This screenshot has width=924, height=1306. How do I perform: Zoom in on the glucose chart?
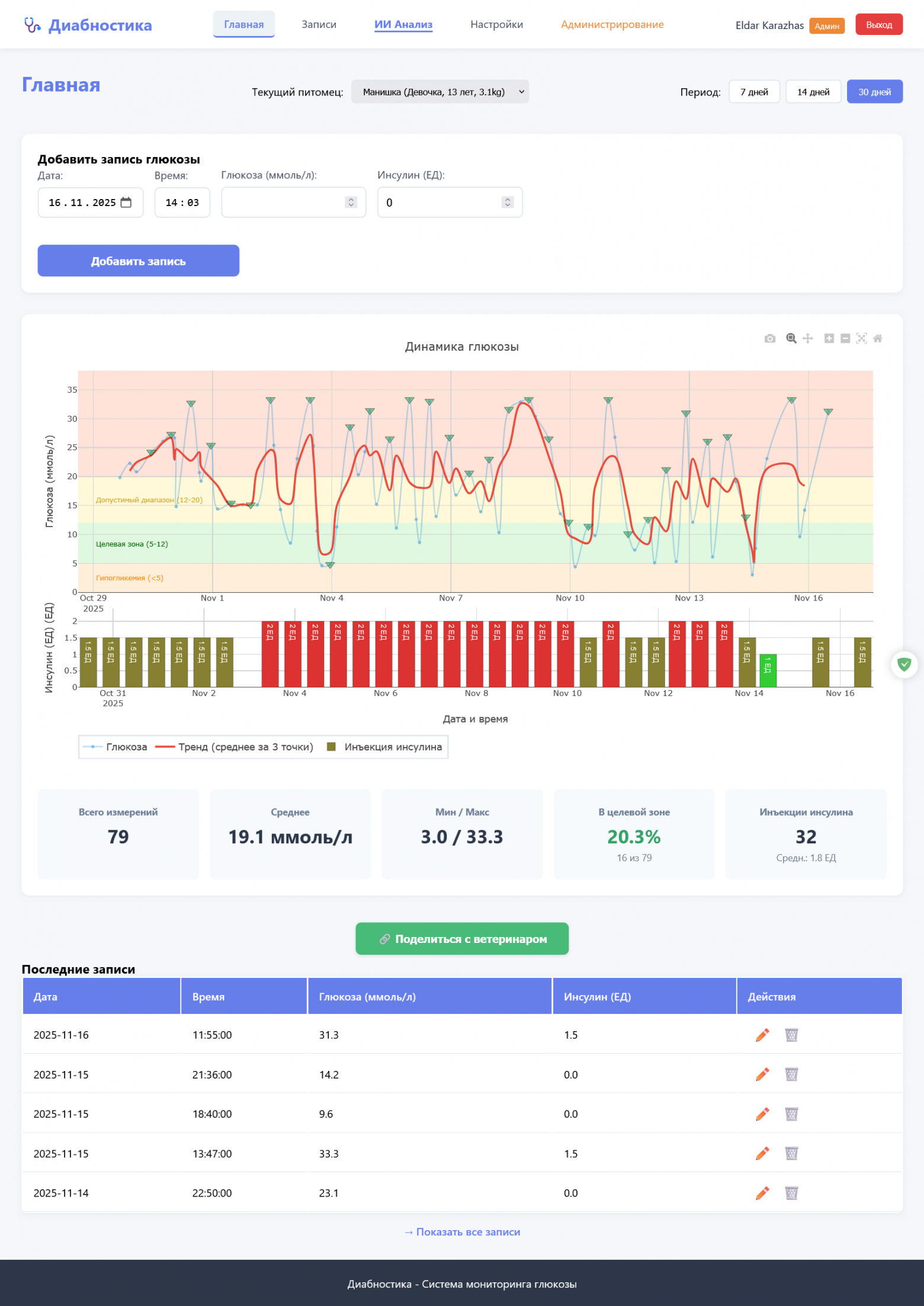[829, 339]
